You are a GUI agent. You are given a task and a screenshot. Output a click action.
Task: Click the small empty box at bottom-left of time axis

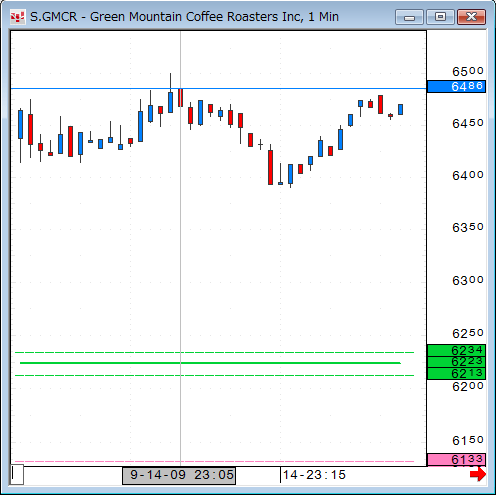pos(17,474)
